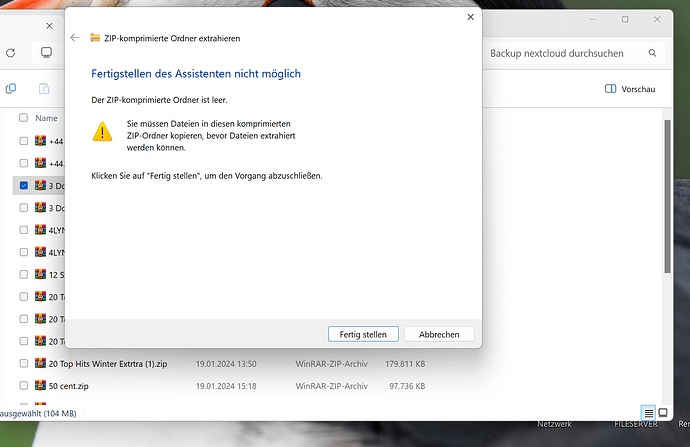Check the unselected 3 Do file checkbox
This screenshot has height=447, width=690.
tap(24, 208)
